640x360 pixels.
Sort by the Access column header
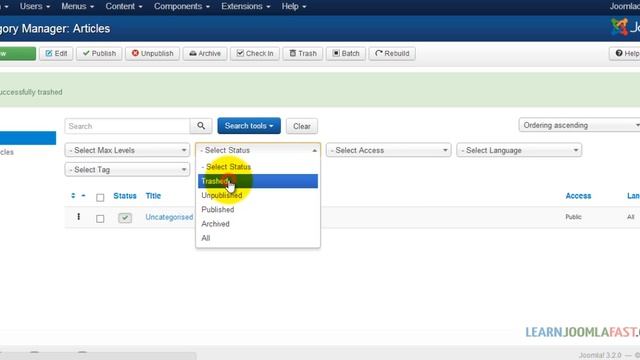click(578, 196)
